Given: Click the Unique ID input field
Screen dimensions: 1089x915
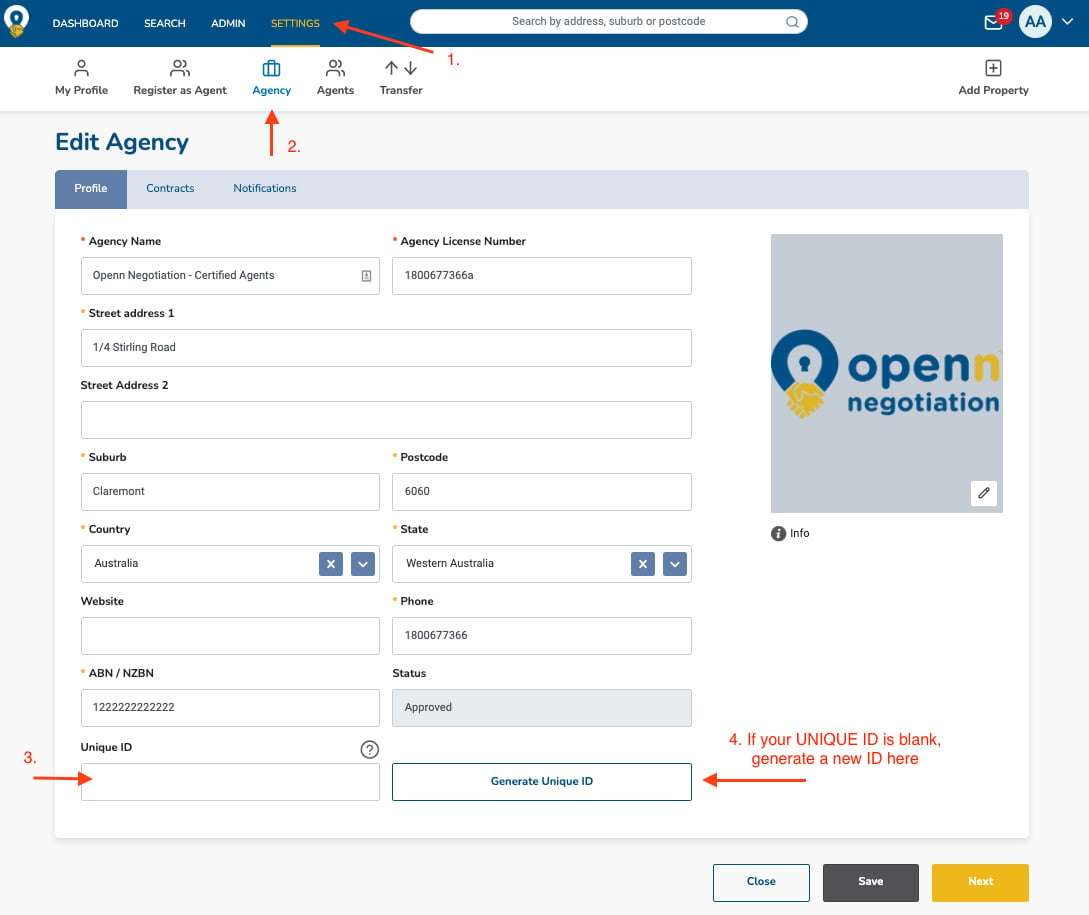Looking at the screenshot, I should pos(231,782).
